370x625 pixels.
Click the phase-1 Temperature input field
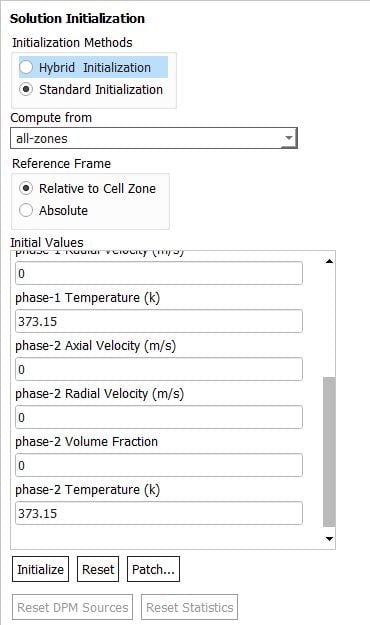(x=159, y=321)
